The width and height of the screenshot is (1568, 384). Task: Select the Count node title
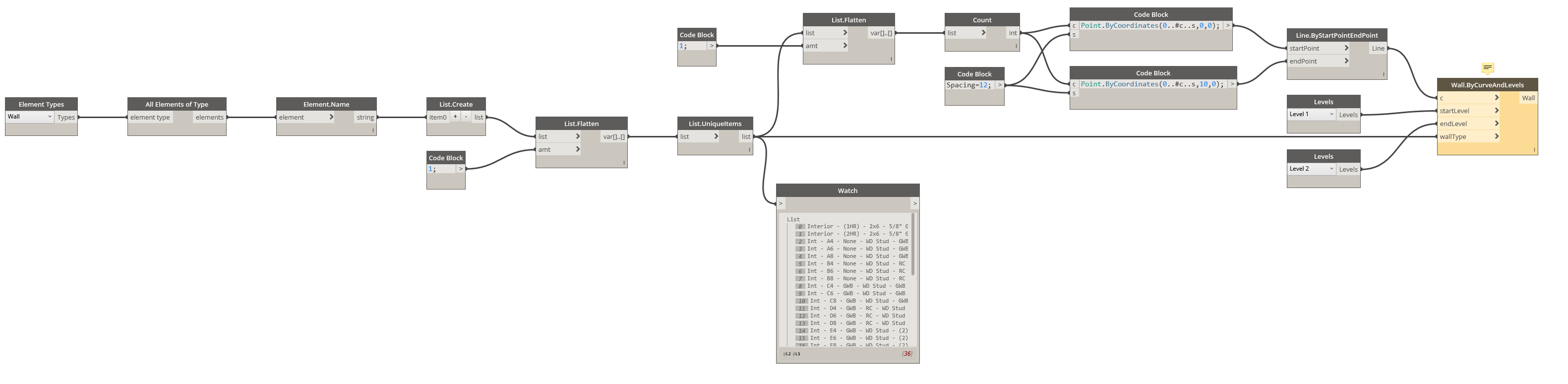[x=982, y=20]
